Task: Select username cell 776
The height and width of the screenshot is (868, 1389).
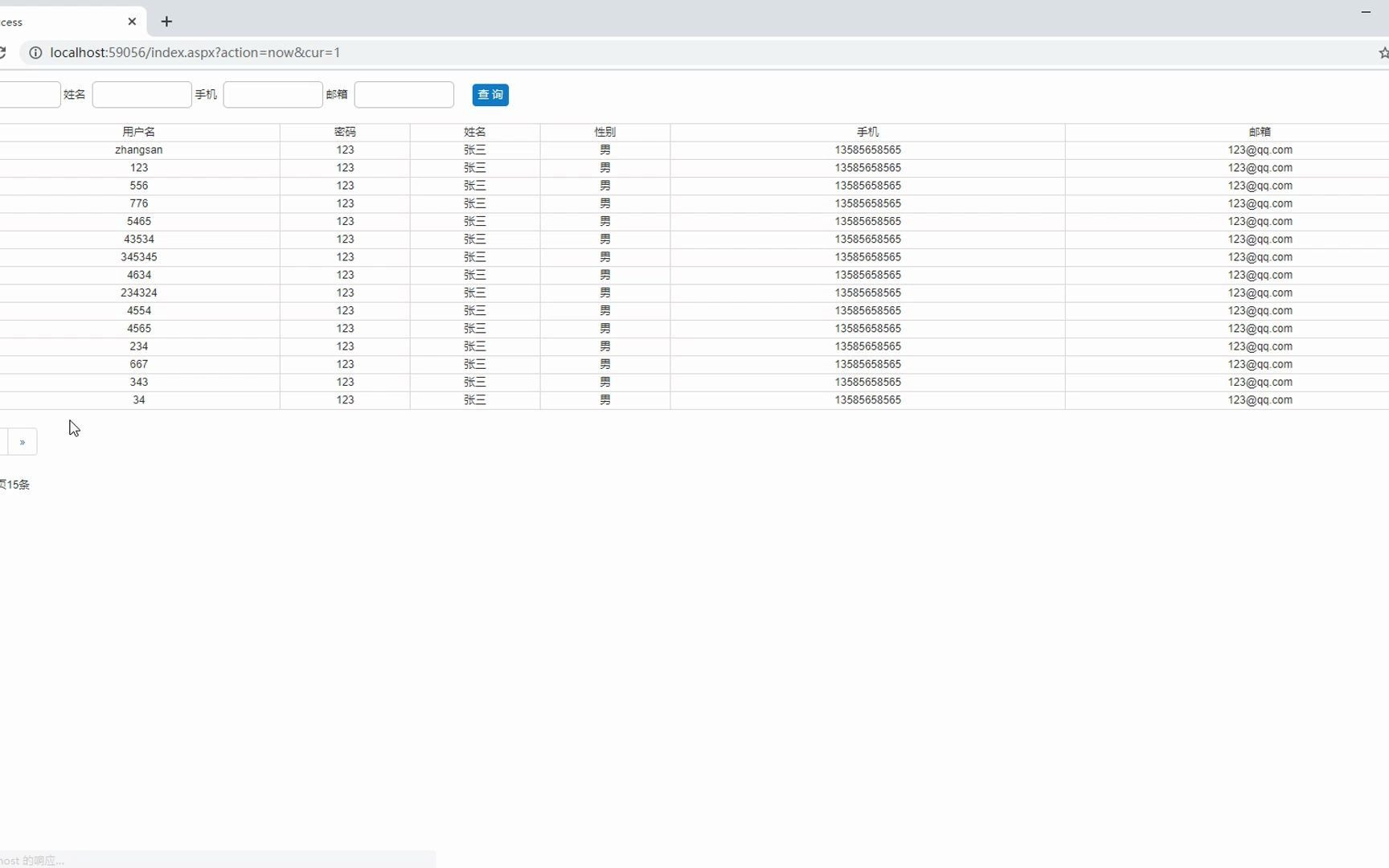Action: coord(139,203)
